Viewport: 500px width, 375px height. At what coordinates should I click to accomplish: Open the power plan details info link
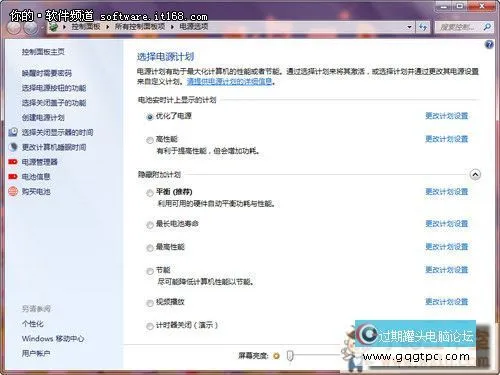pyautogui.click(x=229, y=81)
